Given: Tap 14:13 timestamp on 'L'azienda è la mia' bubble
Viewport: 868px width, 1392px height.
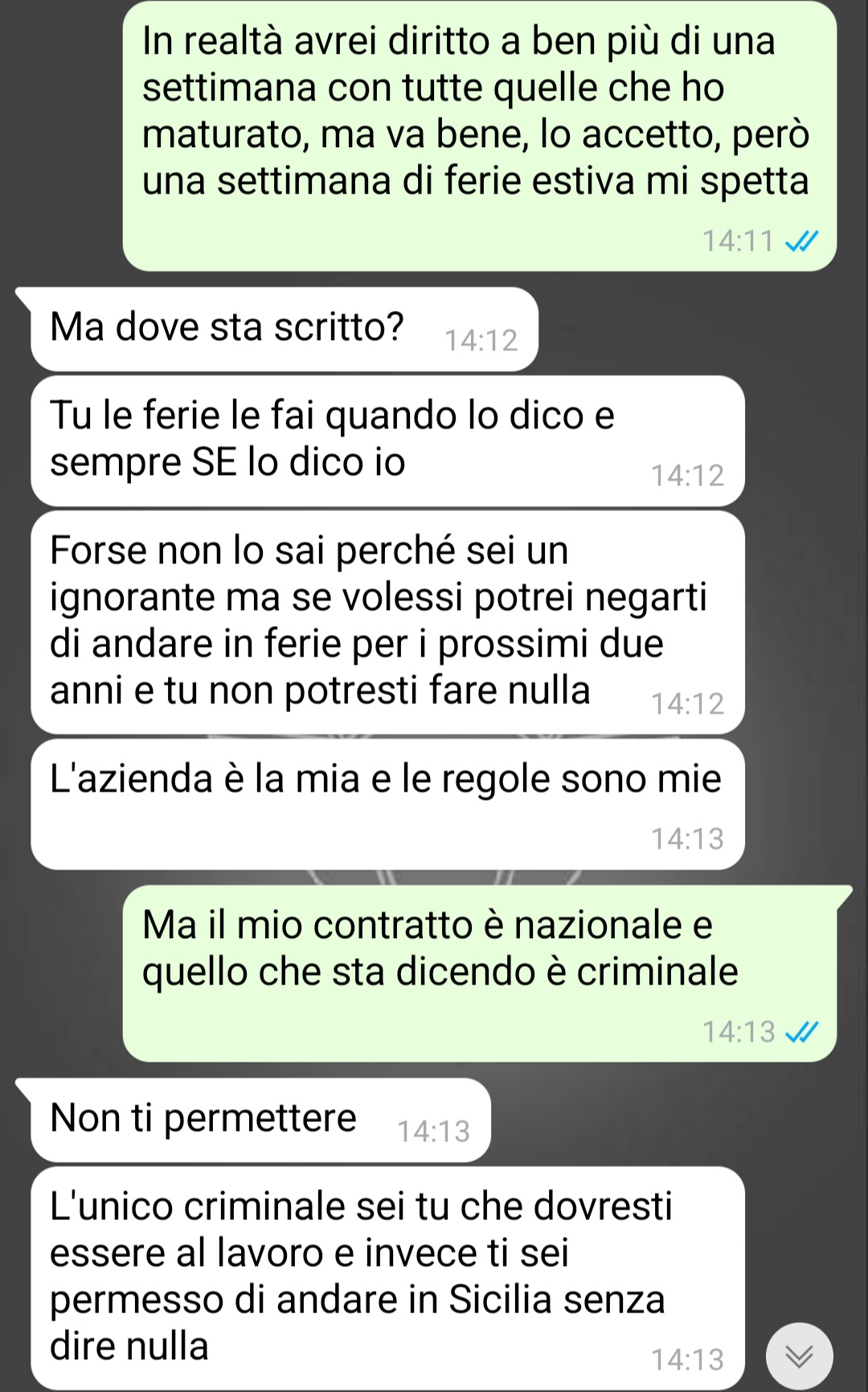Looking at the screenshot, I should (x=688, y=839).
